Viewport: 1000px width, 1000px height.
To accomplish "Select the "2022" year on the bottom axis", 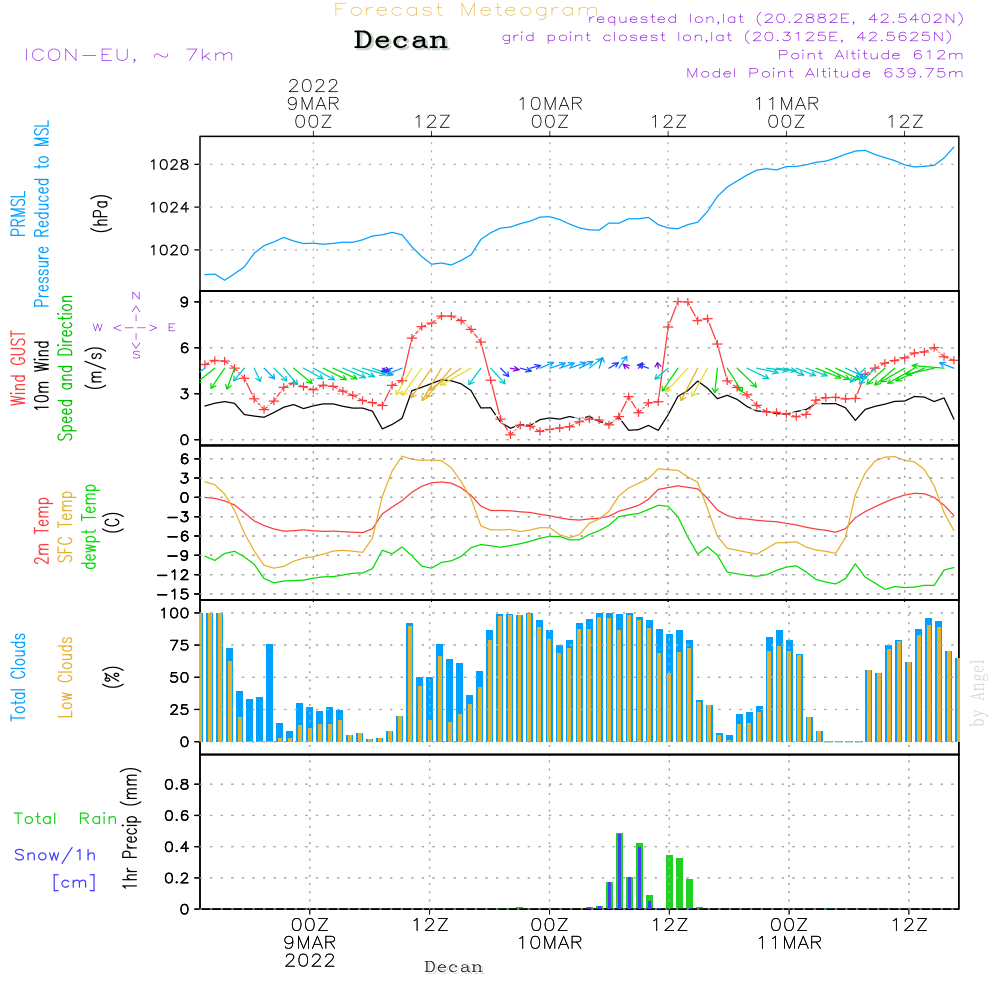I will coord(310,960).
